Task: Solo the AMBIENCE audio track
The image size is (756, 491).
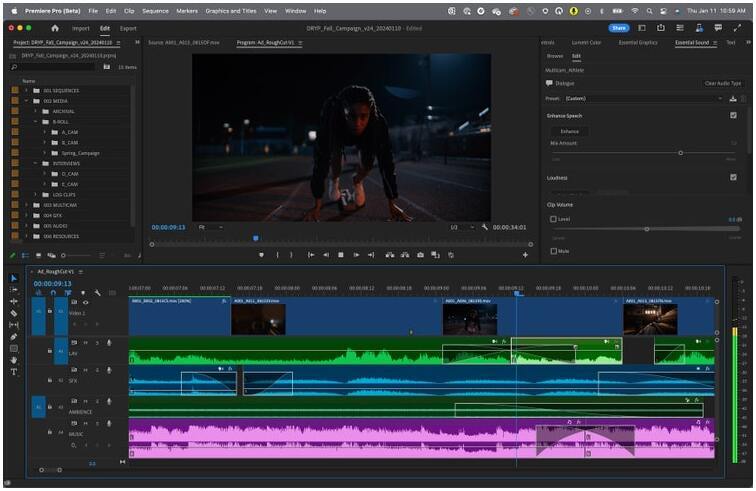Action: point(97,401)
